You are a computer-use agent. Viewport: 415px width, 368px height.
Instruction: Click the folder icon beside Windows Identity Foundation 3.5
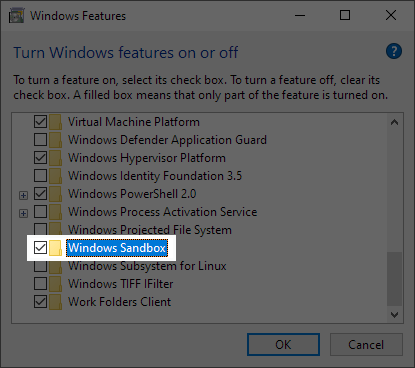point(55,176)
